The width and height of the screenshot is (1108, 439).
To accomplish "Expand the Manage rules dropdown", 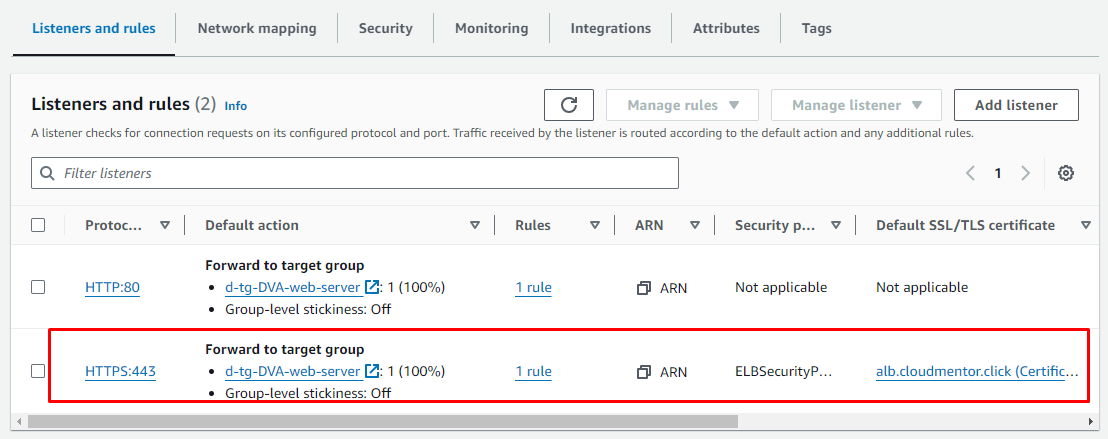I will pos(682,105).
